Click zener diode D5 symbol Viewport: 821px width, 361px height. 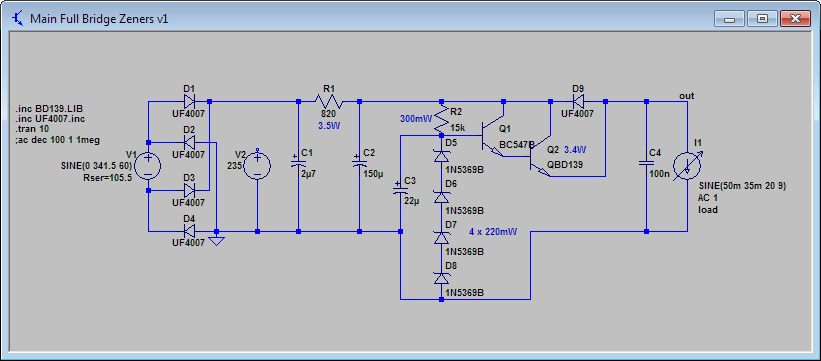(441, 156)
